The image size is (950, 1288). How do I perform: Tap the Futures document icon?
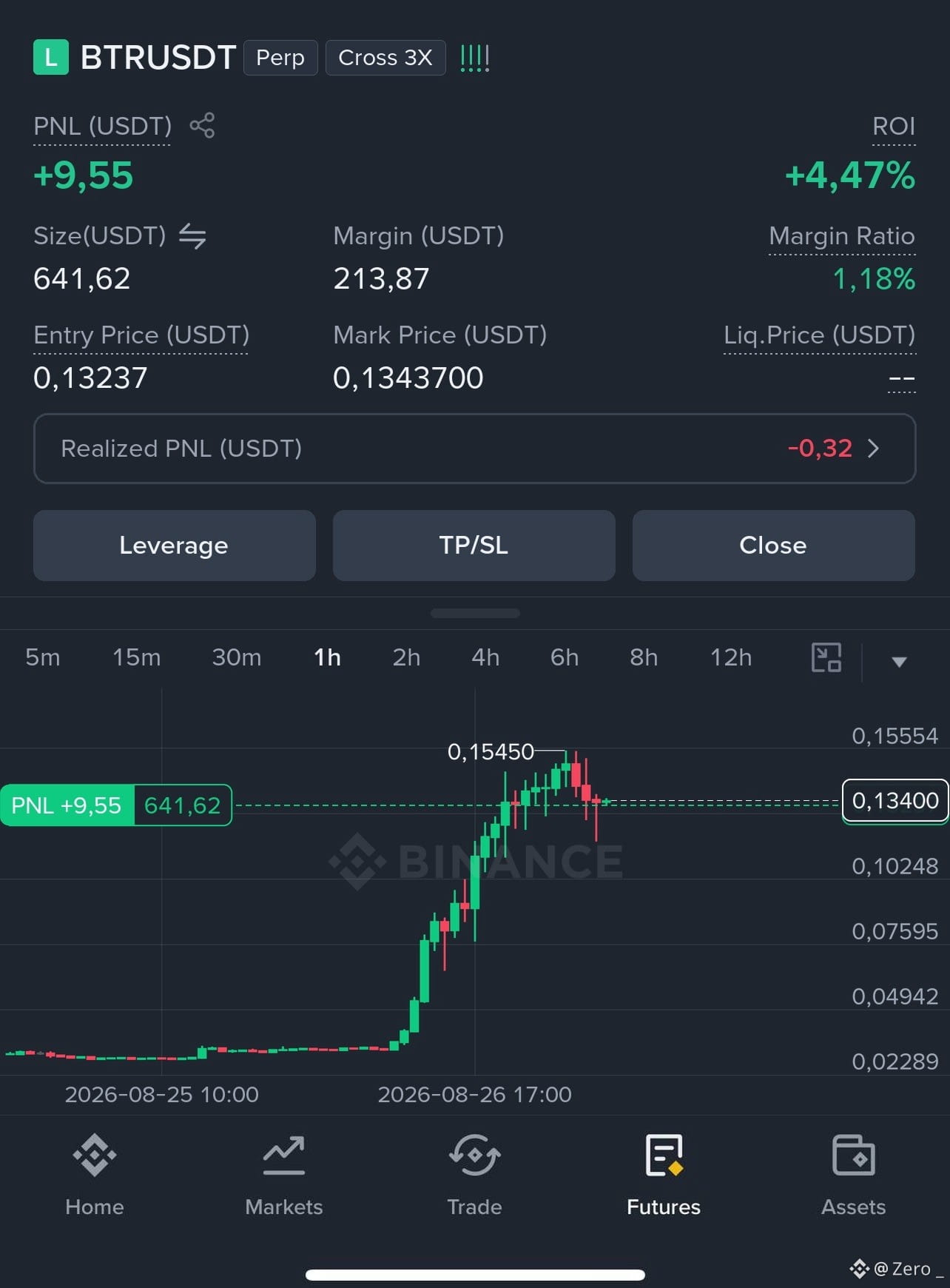tap(664, 1155)
